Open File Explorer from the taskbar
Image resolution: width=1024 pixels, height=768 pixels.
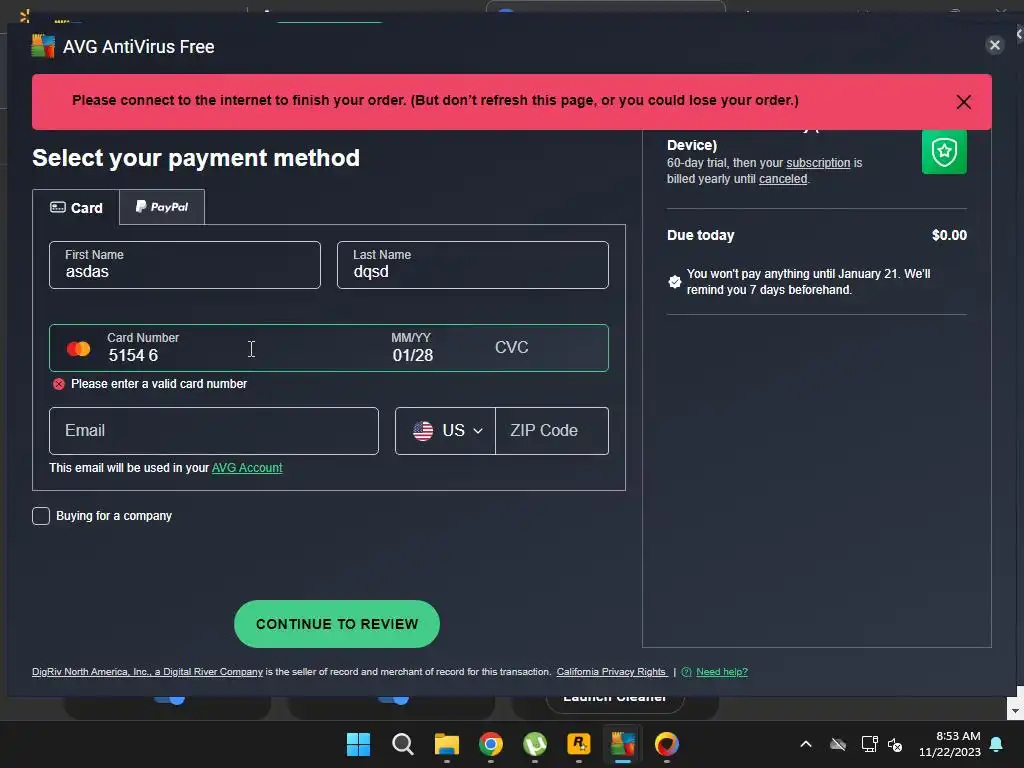447,744
